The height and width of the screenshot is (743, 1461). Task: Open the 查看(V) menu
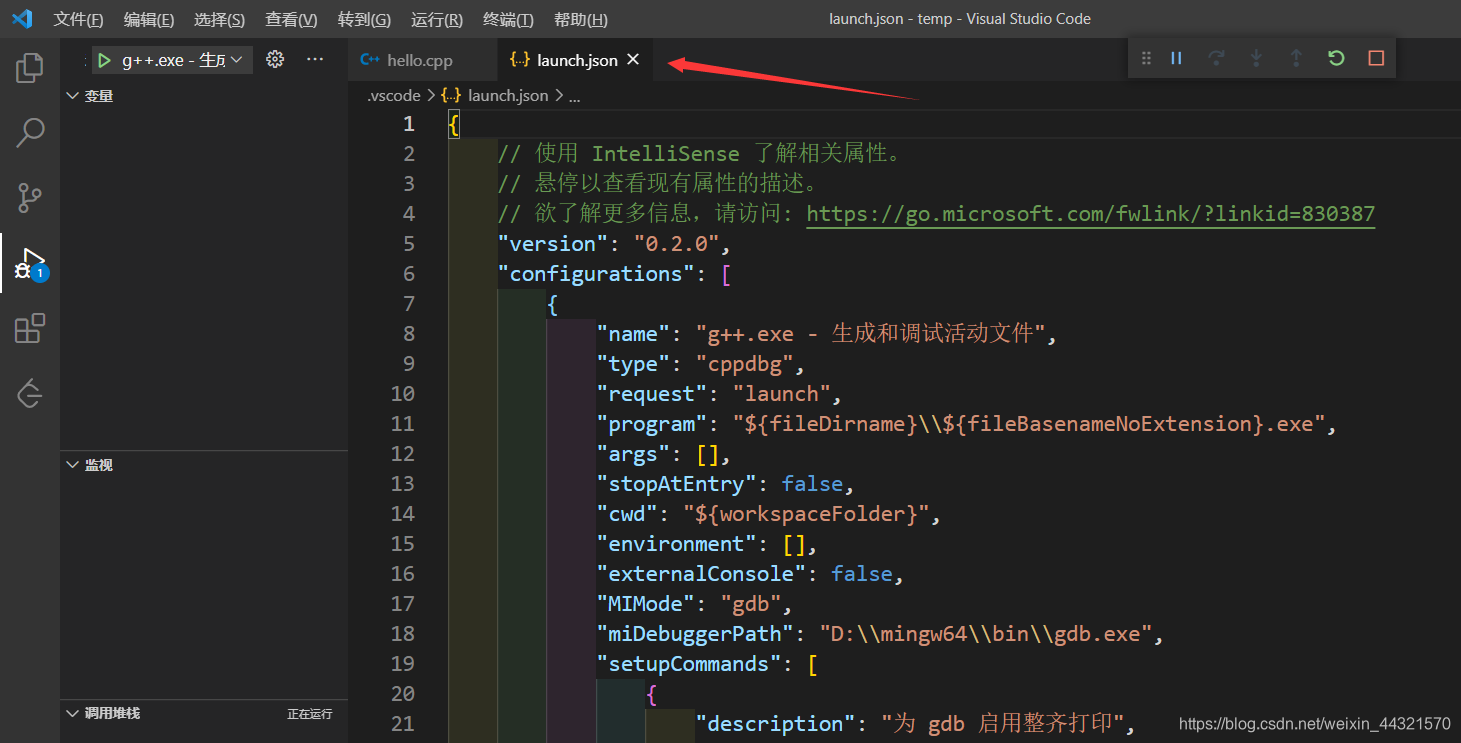(x=291, y=19)
